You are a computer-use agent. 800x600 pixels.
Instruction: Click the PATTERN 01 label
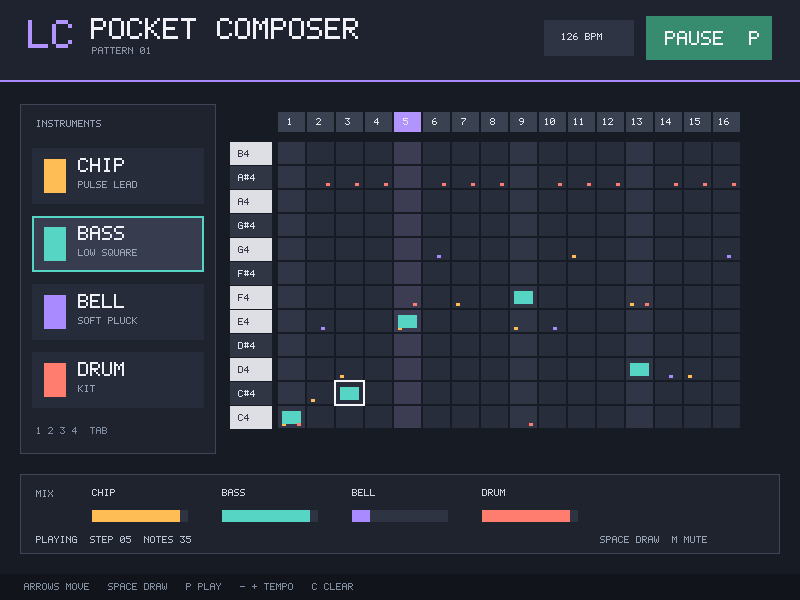pyautogui.click(x=121, y=51)
